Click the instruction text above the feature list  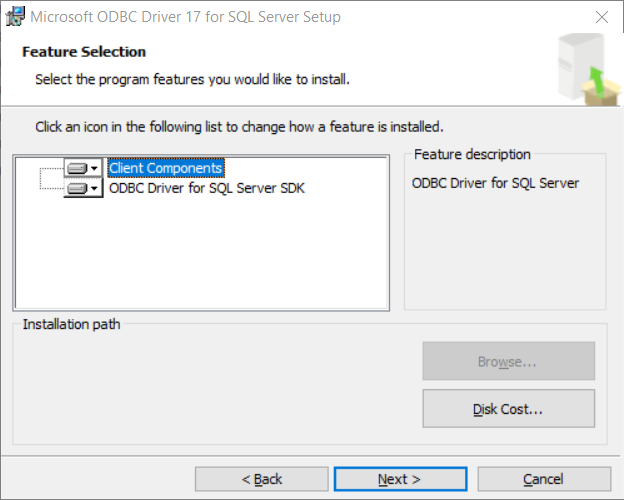pos(239,127)
